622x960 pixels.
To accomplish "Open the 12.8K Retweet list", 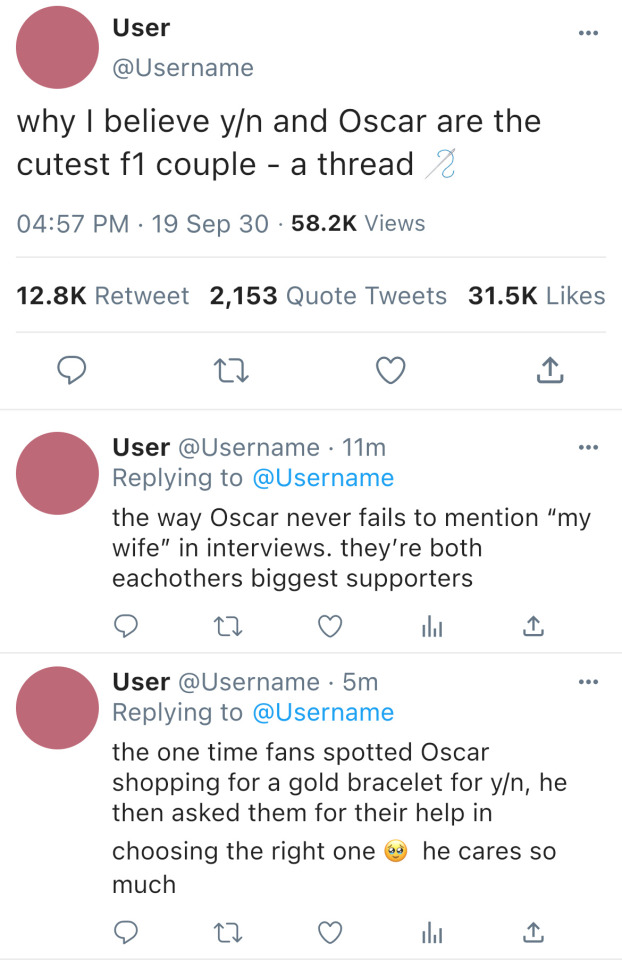I will tap(103, 296).
